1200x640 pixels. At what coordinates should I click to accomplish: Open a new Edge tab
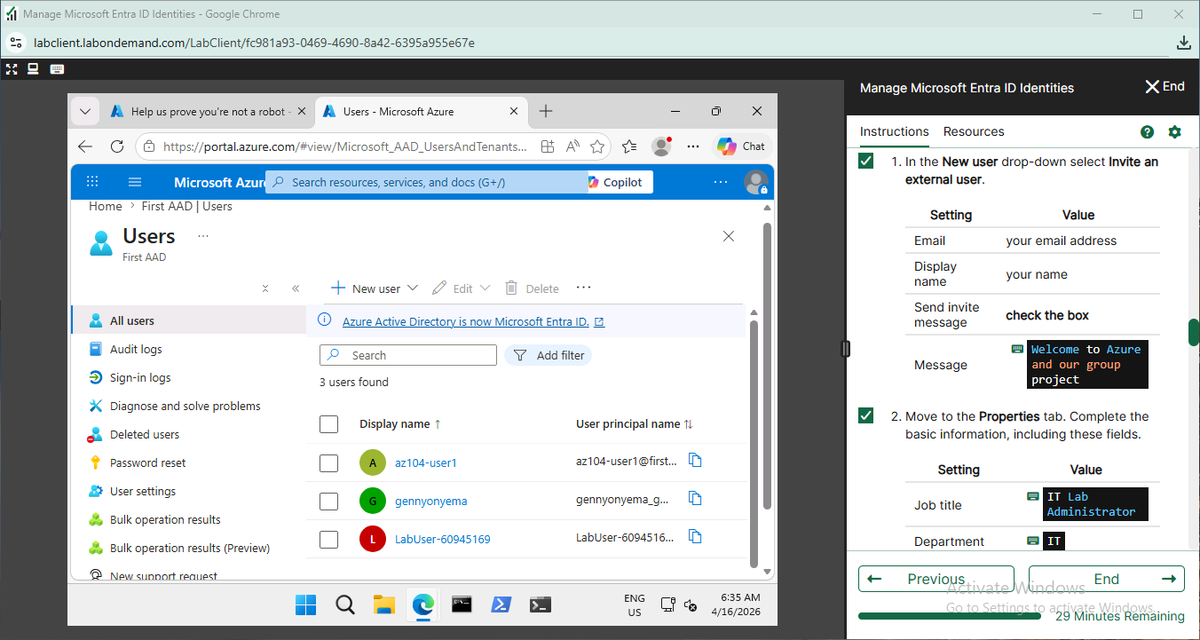545,111
